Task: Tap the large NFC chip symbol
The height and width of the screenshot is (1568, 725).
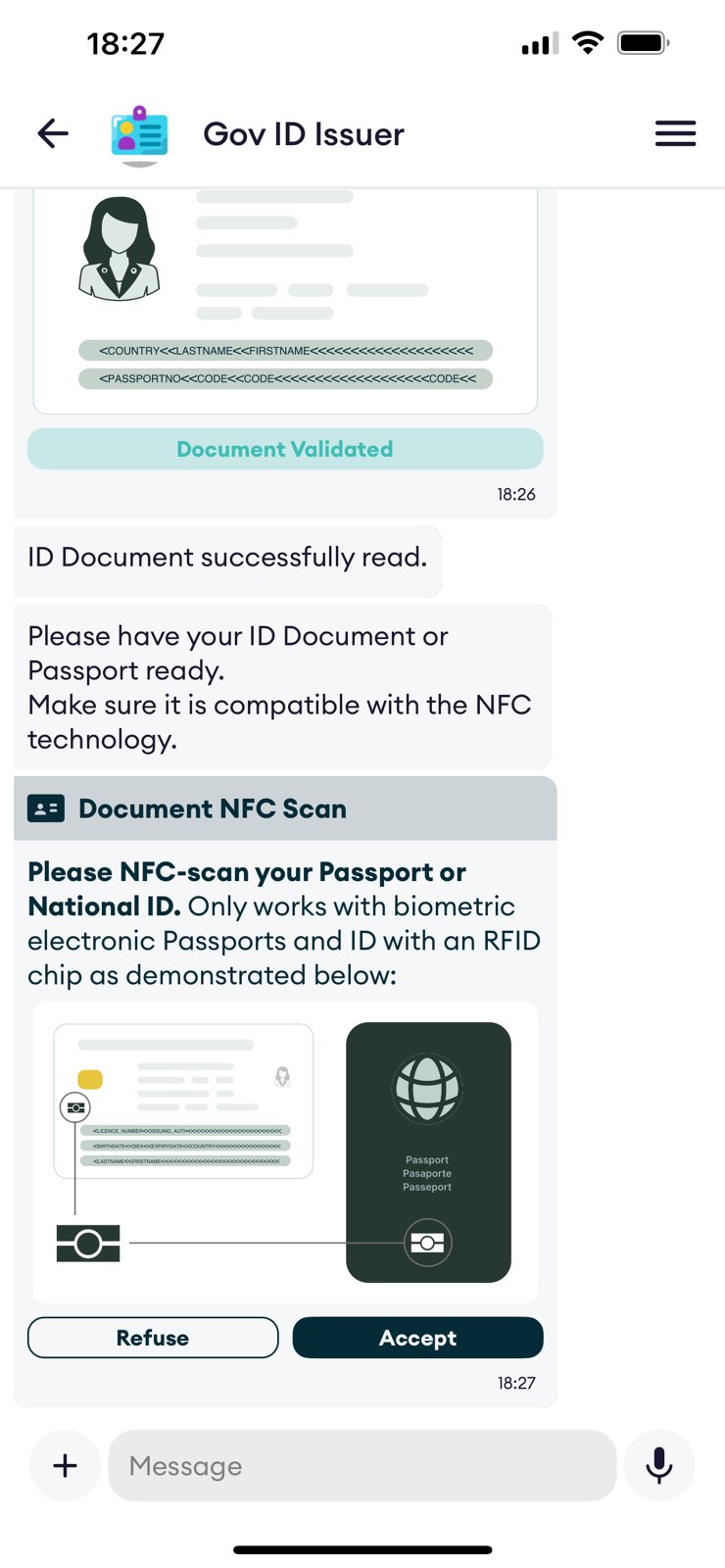Action: (88, 1243)
